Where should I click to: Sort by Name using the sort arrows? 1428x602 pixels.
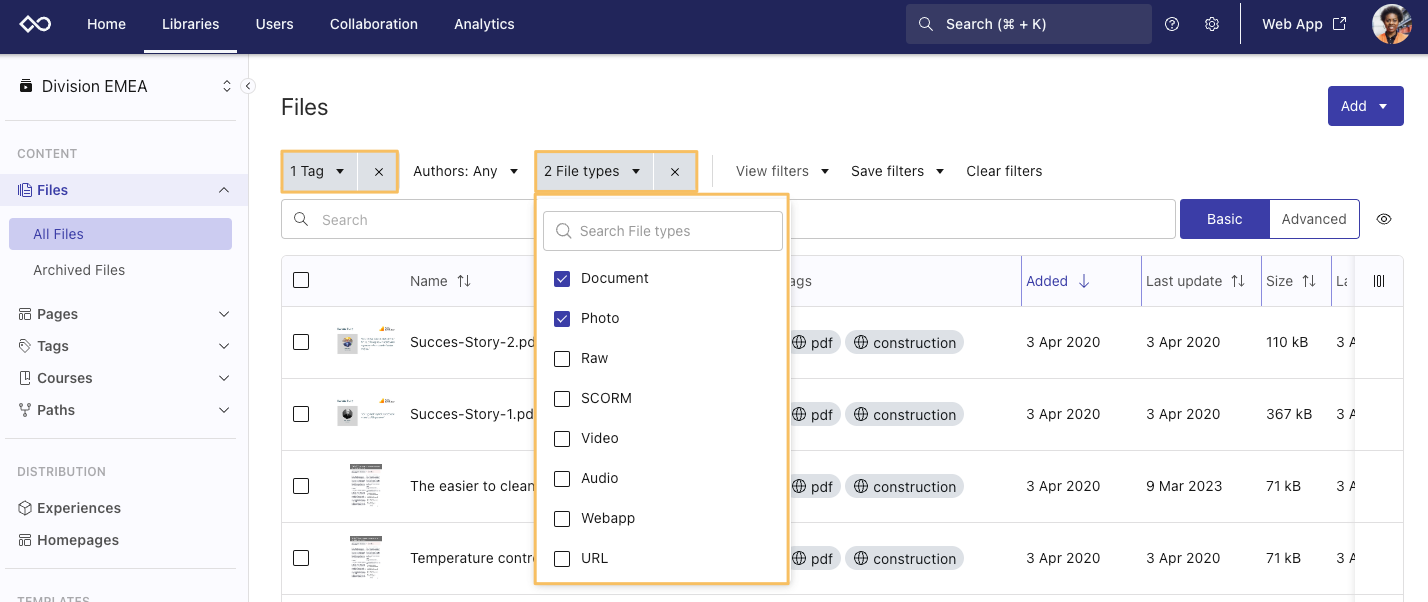click(464, 281)
